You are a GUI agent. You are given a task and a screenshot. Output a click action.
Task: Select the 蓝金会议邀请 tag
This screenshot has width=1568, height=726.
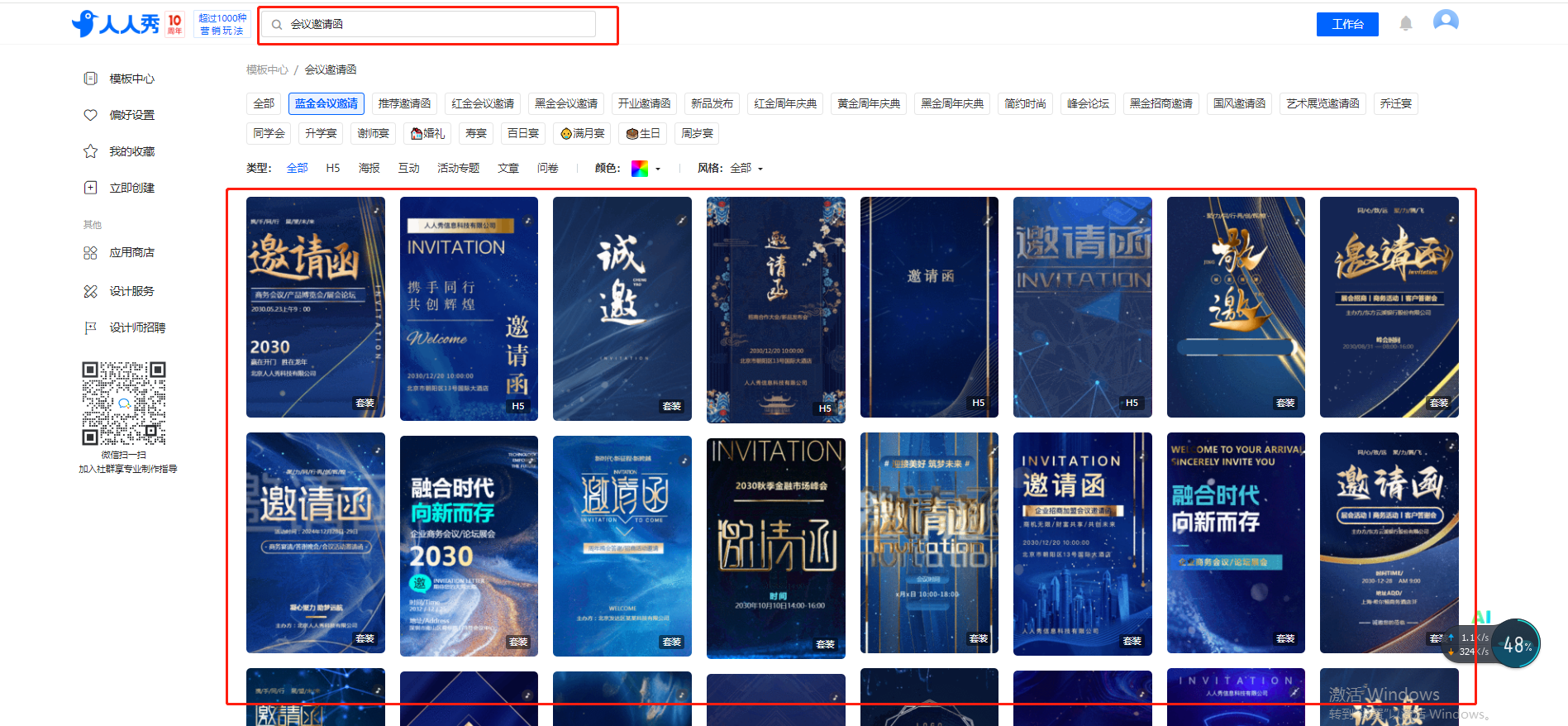click(x=326, y=103)
